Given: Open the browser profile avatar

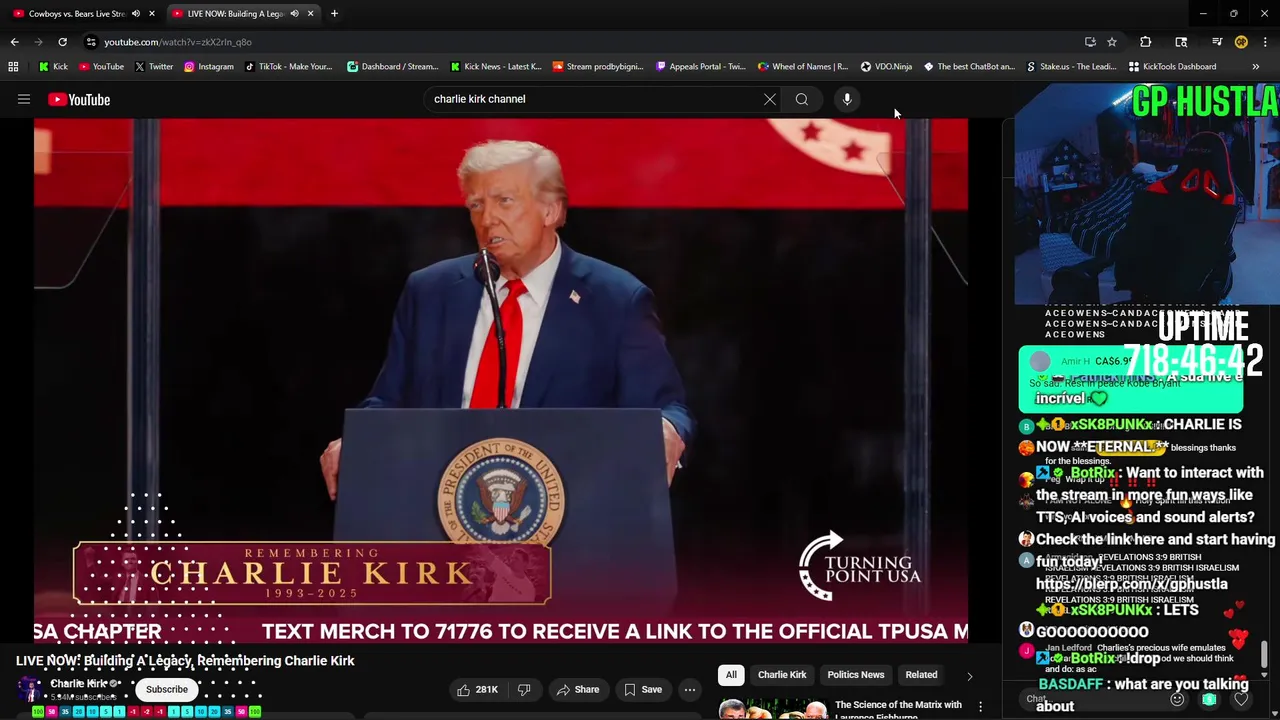Looking at the screenshot, I should point(1241,42).
